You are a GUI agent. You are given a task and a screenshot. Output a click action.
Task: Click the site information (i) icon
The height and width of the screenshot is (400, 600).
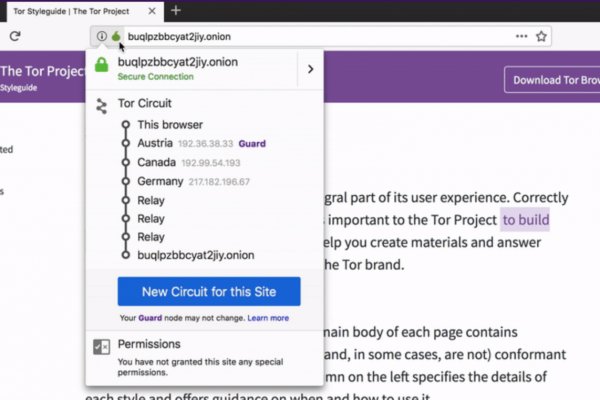tap(101, 36)
